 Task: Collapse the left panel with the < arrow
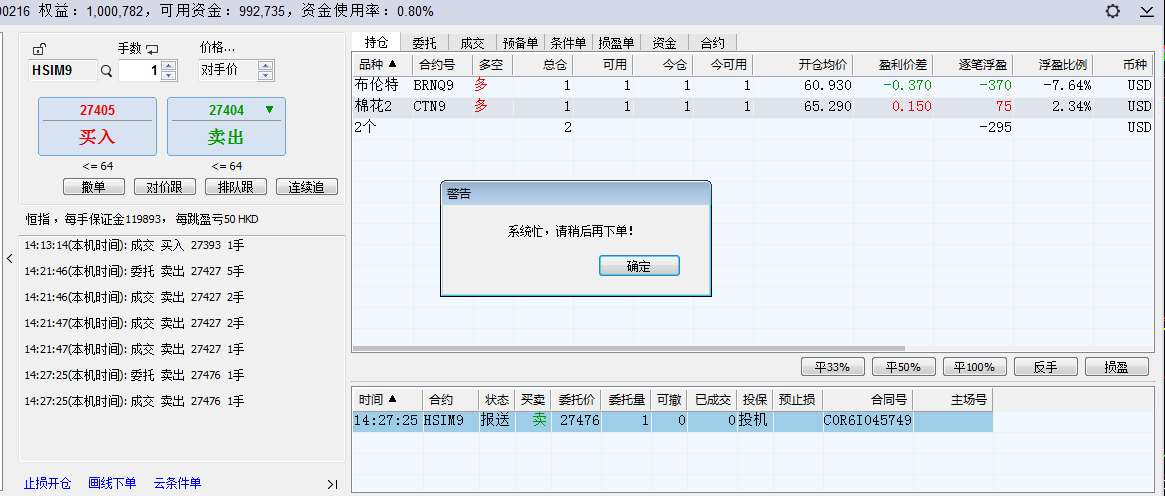pos(9,259)
